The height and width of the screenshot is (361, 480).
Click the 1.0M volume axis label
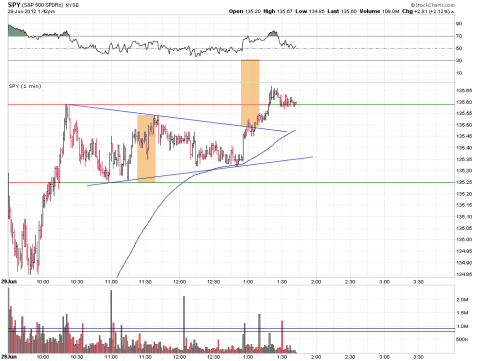tap(462, 326)
